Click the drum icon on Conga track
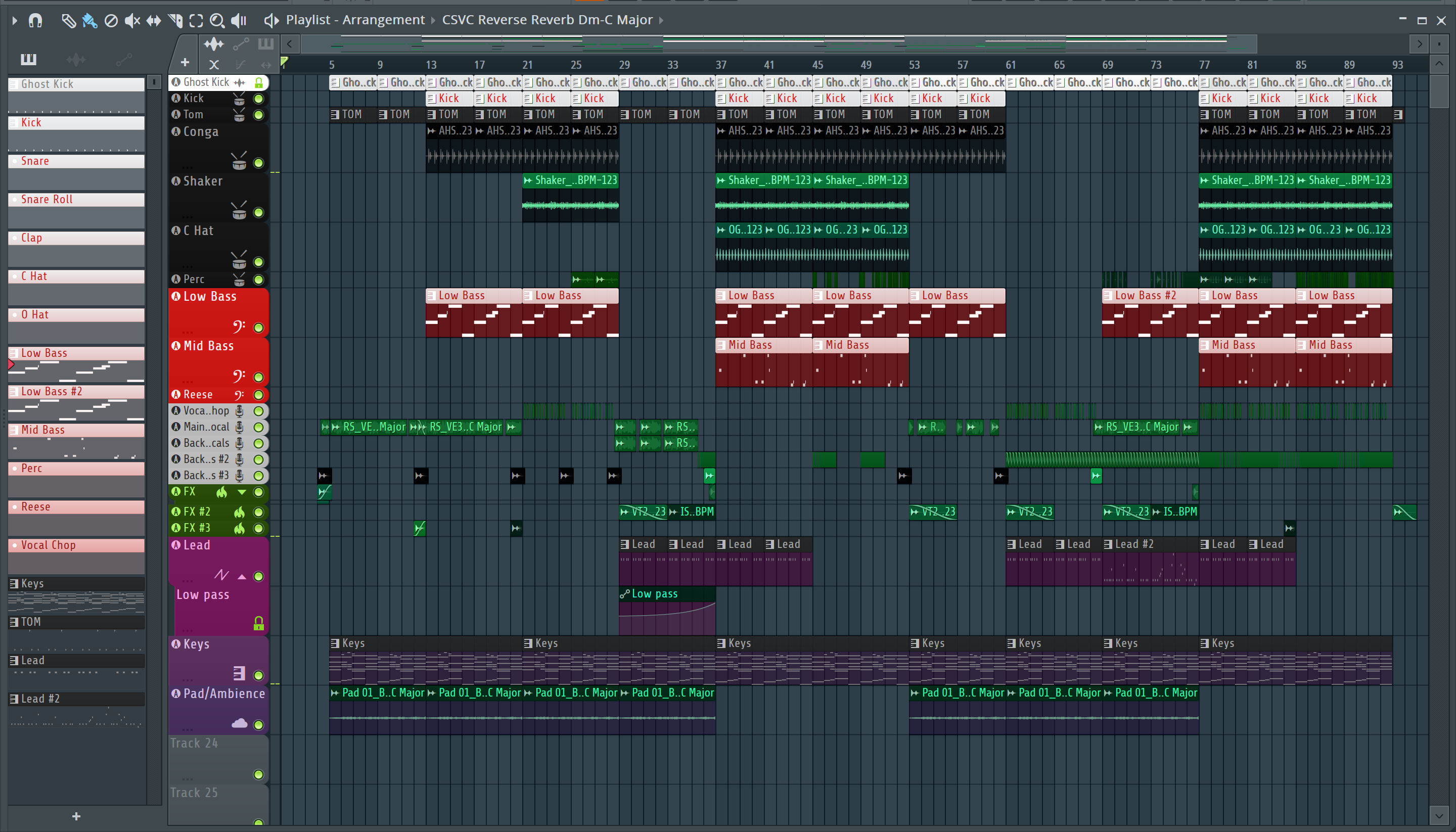The width and height of the screenshot is (1456, 832). pyautogui.click(x=239, y=162)
